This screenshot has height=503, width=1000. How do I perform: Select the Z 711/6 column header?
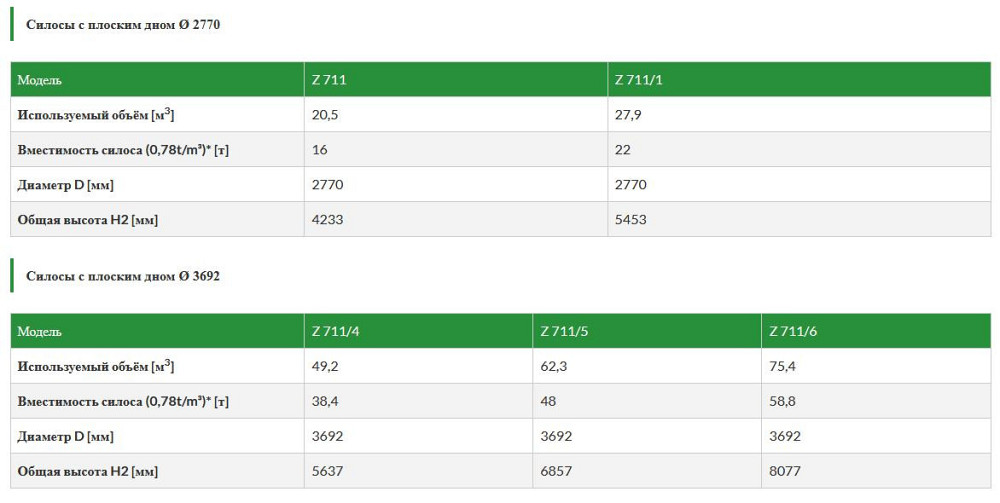point(793,331)
